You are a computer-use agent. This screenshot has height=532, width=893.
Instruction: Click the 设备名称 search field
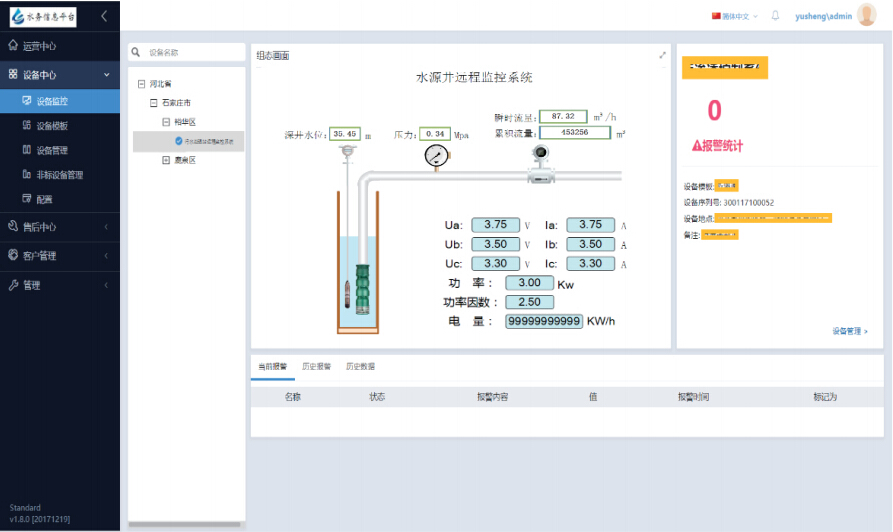pyautogui.click(x=190, y=52)
